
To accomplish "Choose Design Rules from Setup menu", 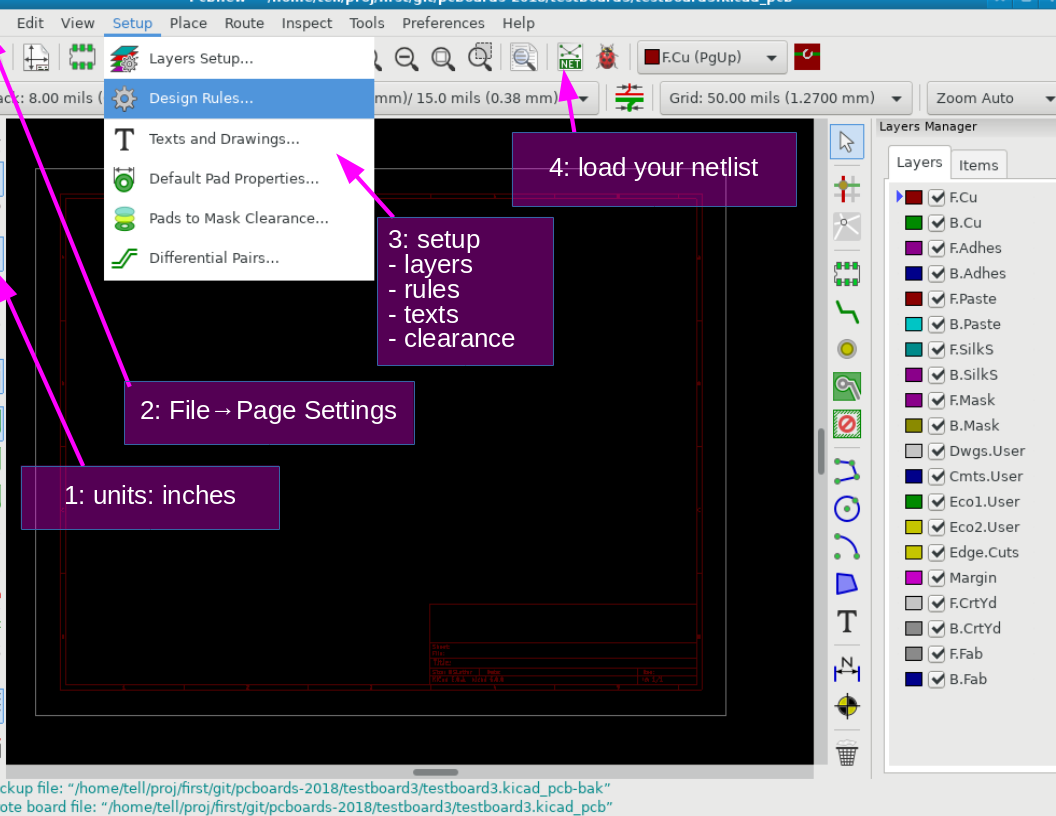I will click(201, 98).
